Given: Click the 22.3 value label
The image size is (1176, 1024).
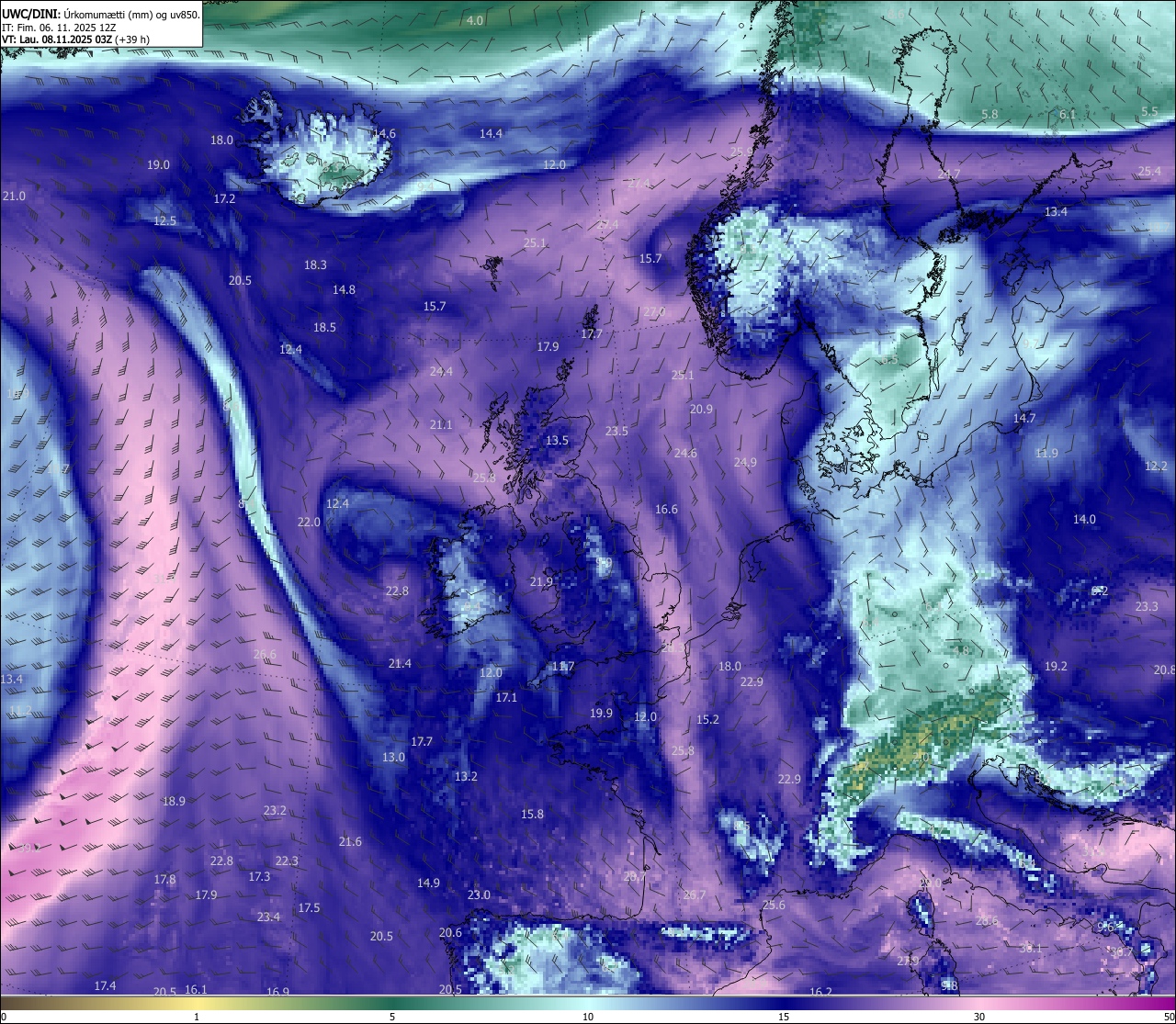Looking at the screenshot, I should point(287,861).
